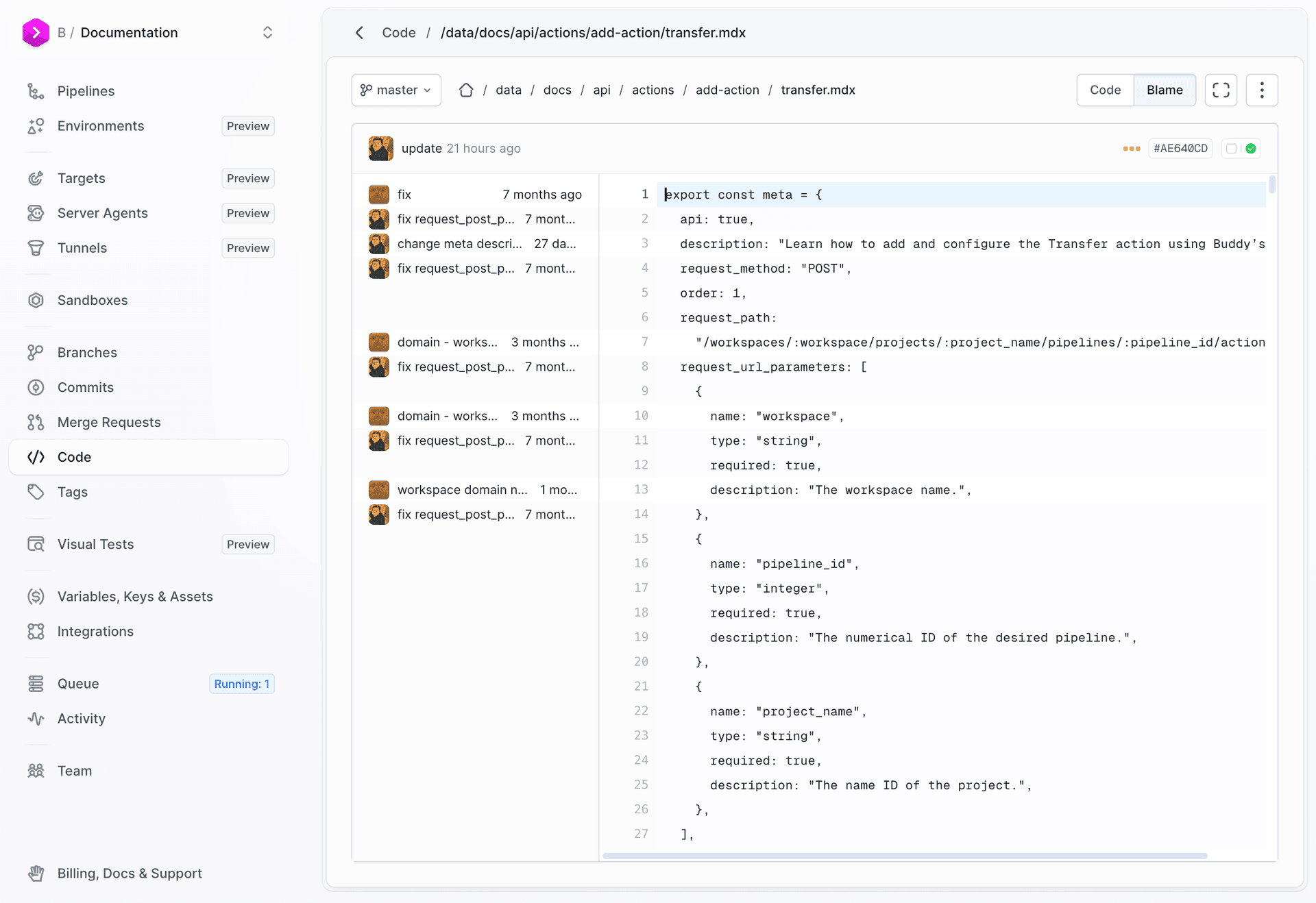Click the data breadcrumb folder
Viewport: 1316px width, 903px height.
point(509,90)
